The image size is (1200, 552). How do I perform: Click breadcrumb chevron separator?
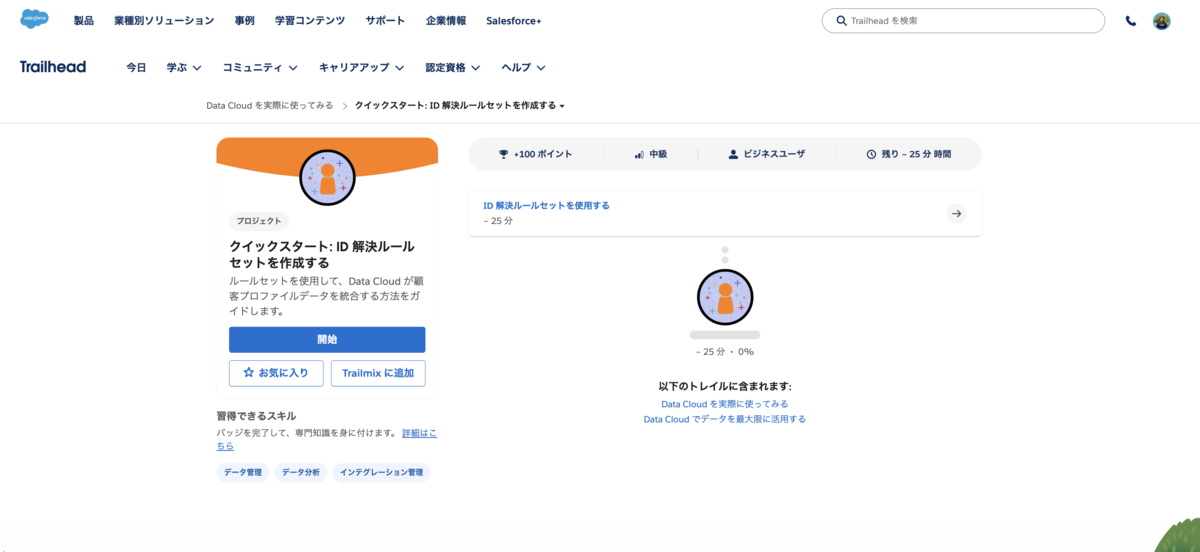click(344, 105)
